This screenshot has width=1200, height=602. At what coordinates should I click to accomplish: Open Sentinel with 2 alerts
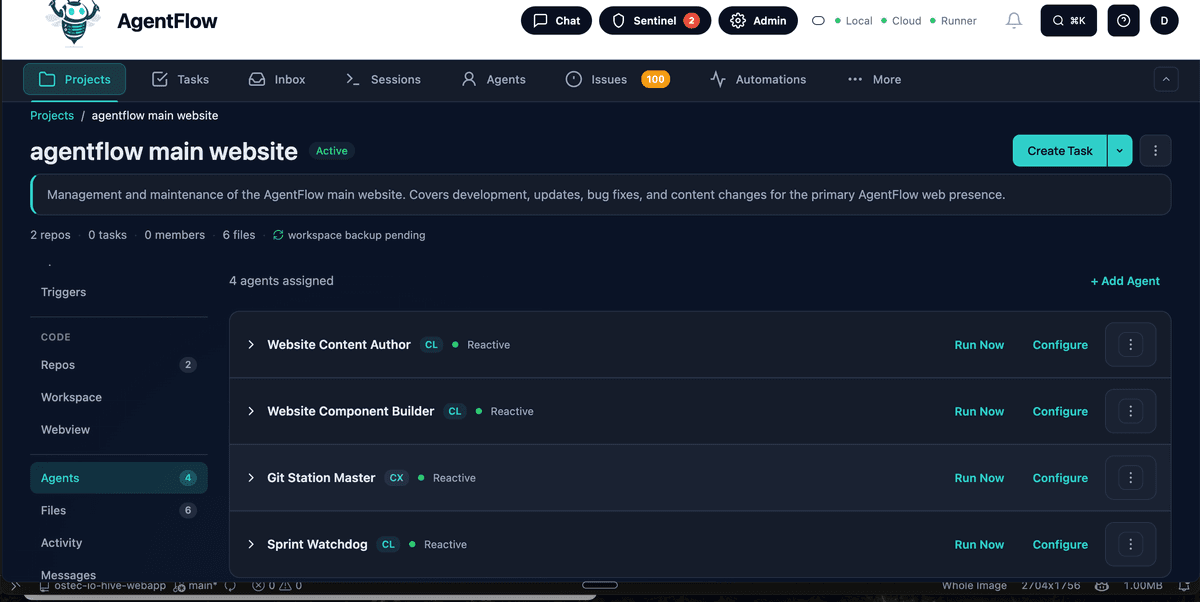tap(655, 20)
